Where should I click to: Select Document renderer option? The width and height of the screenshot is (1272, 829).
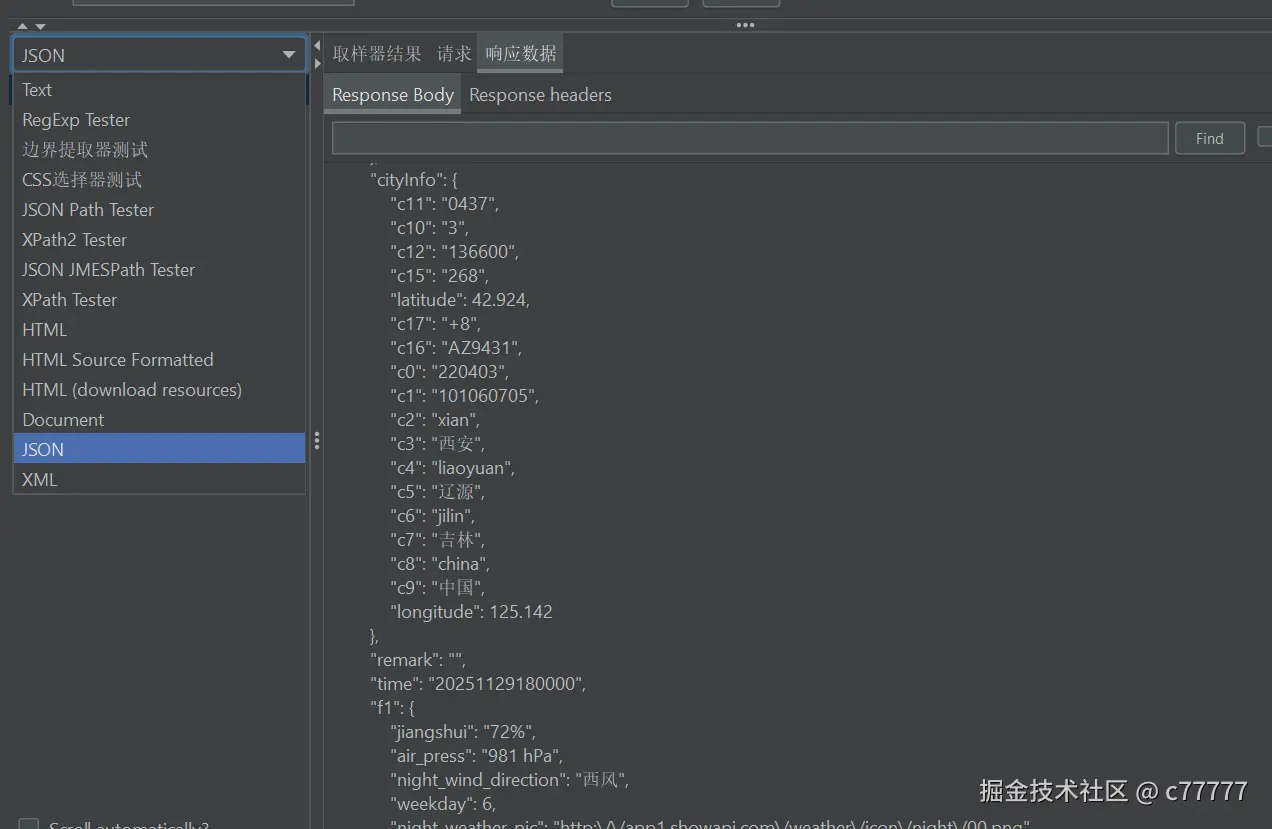pos(158,420)
